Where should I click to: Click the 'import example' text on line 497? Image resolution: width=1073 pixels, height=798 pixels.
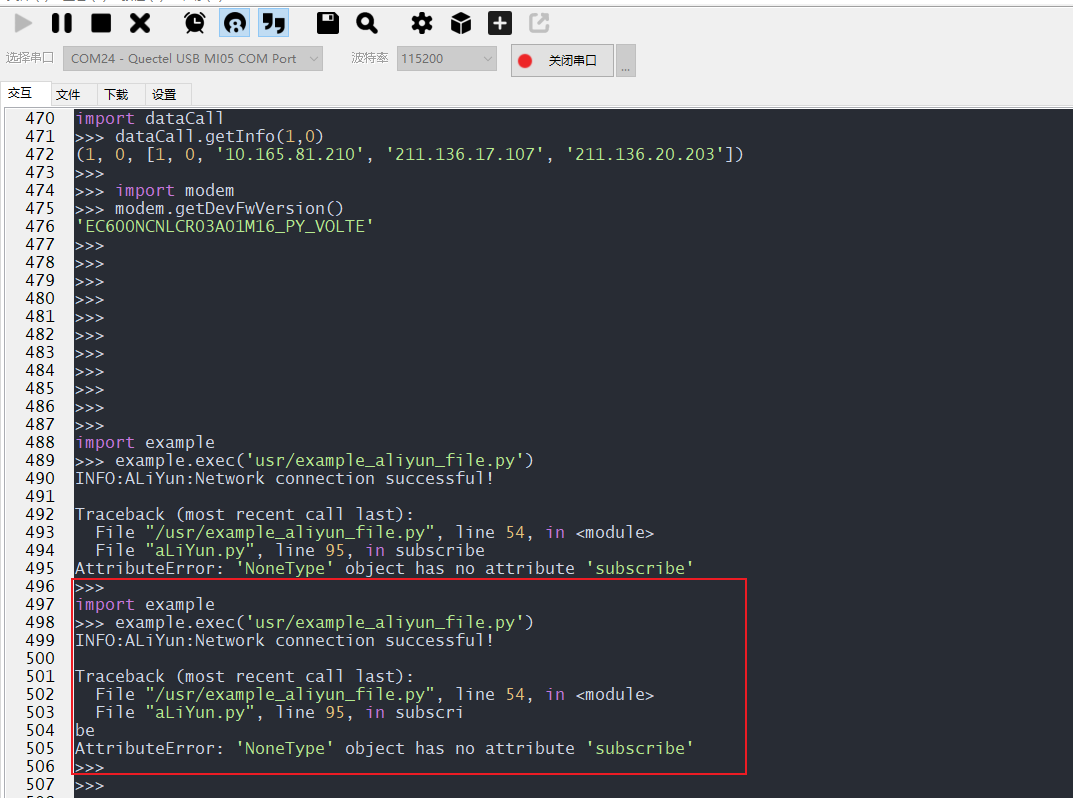(145, 605)
